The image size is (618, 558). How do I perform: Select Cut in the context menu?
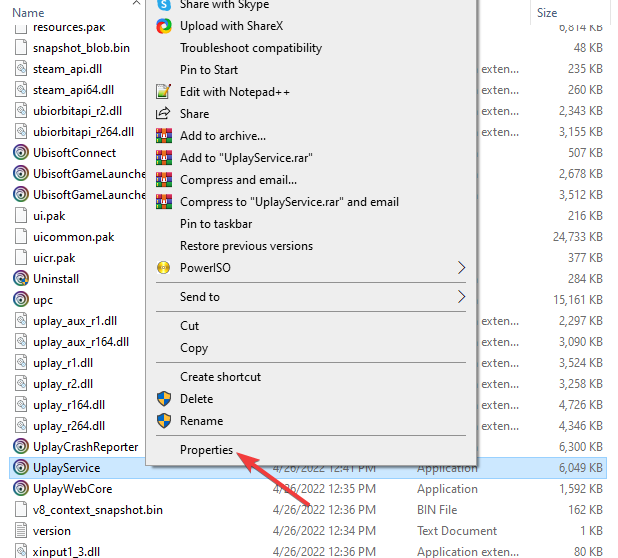(x=190, y=326)
